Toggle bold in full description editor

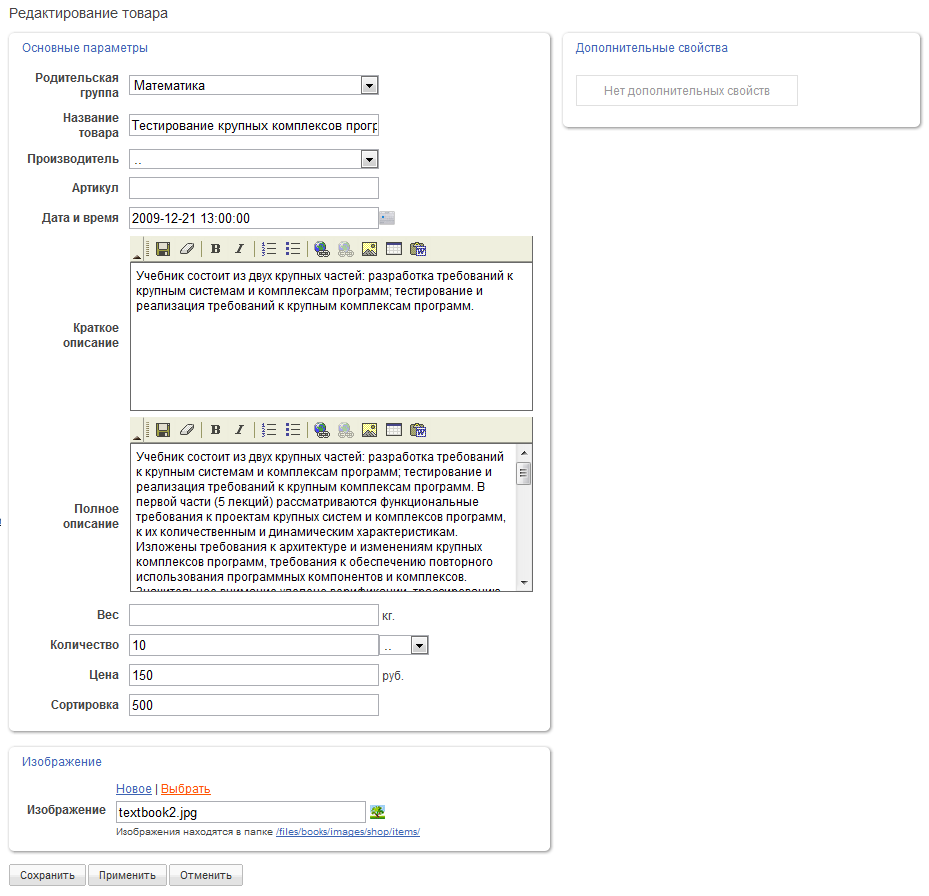click(x=216, y=430)
